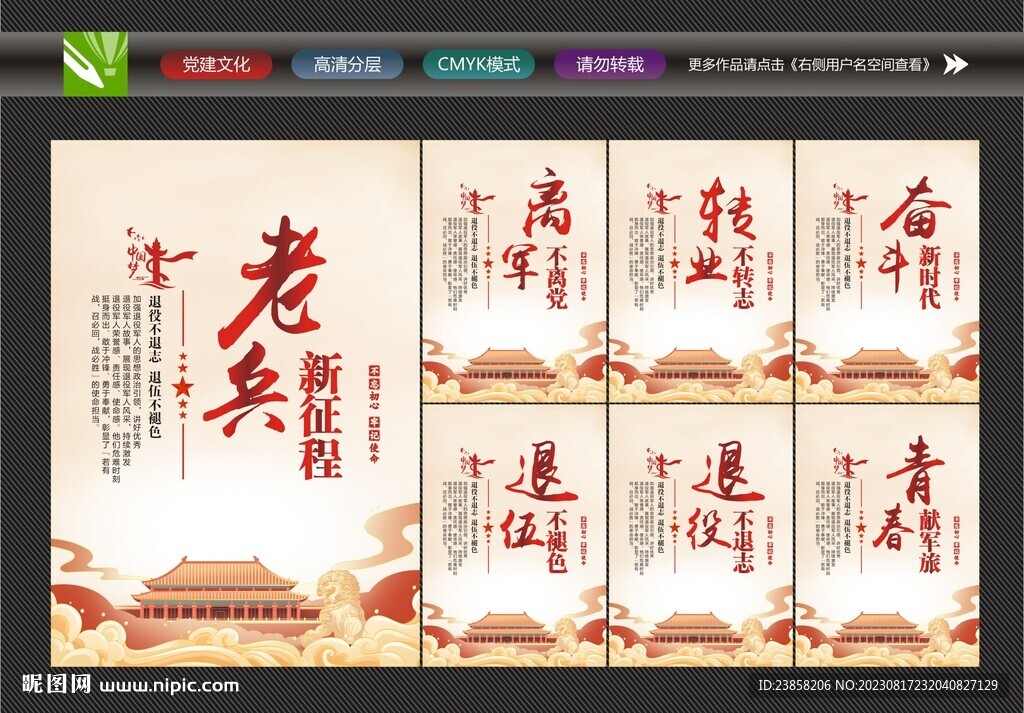Select the red 党建文化 pill button
Screen dimensions: 1024x713
tap(216, 65)
